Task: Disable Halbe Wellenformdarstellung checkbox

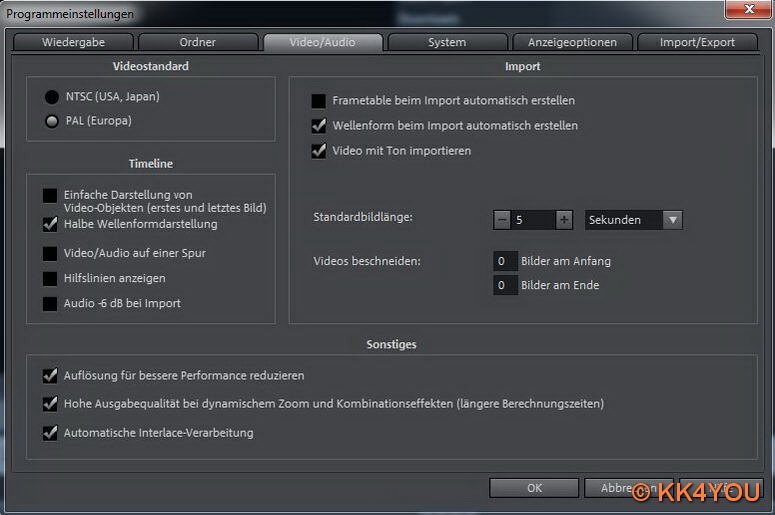Action: (50, 224)
